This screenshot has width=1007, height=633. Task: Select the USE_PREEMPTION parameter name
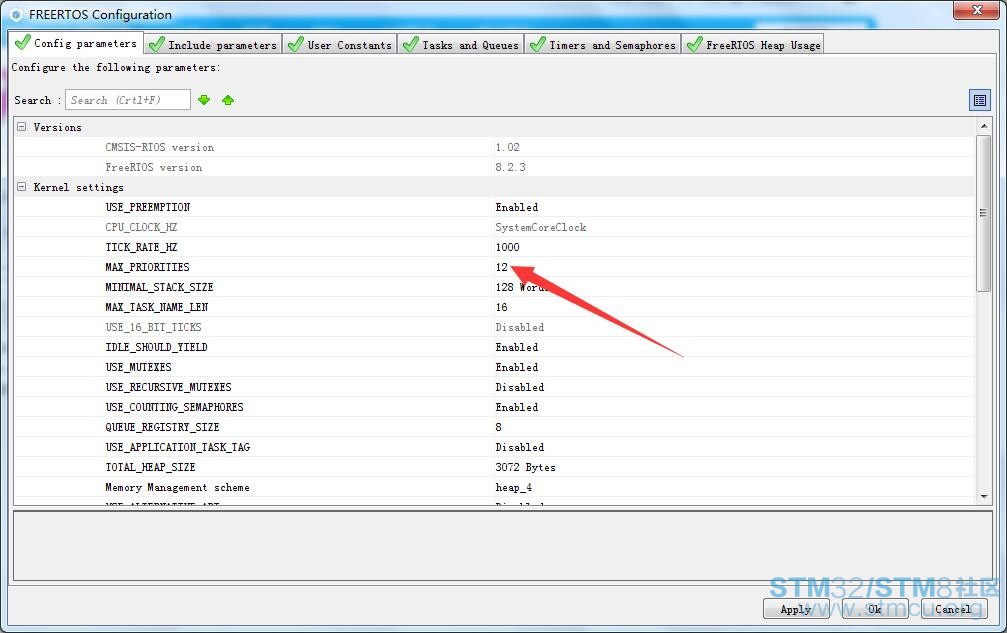(x=148, y=207)
